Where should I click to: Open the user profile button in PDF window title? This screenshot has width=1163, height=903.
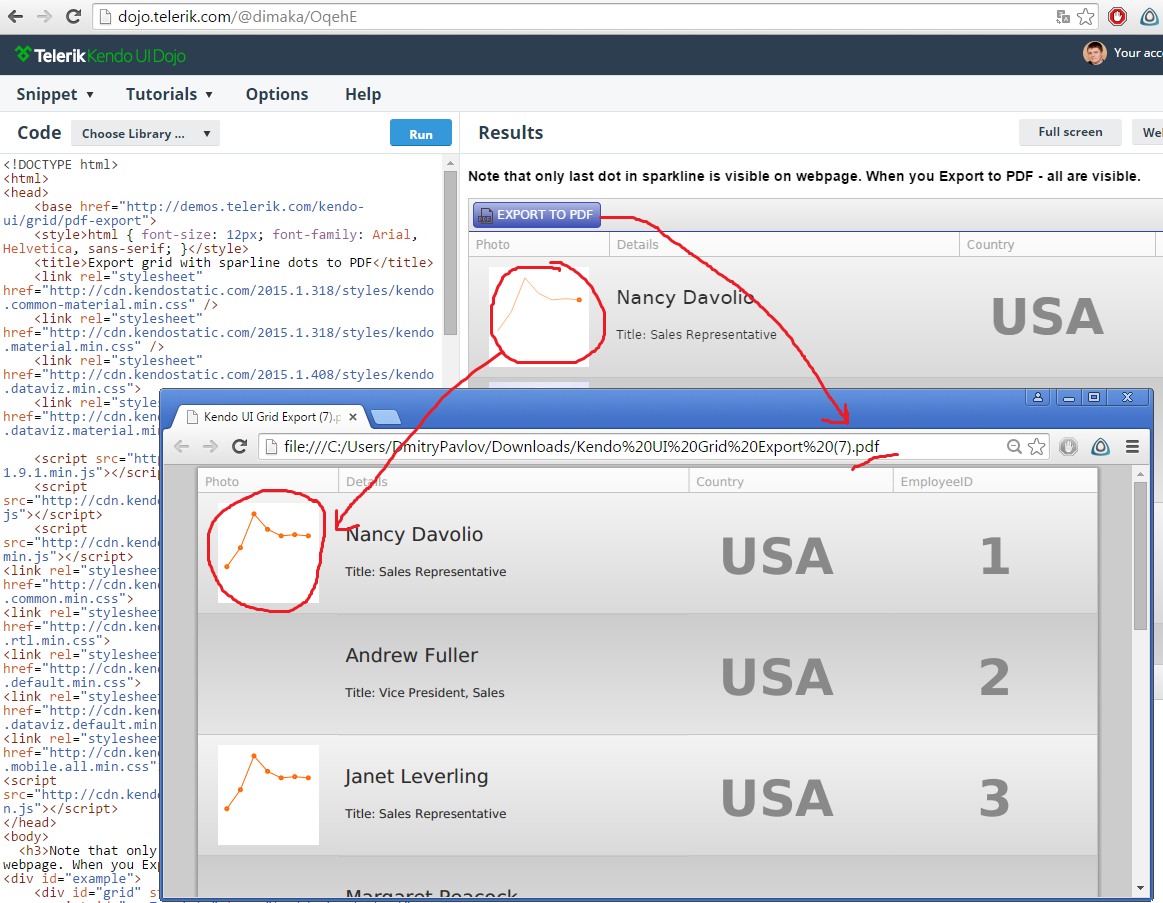pos(1038,398)
